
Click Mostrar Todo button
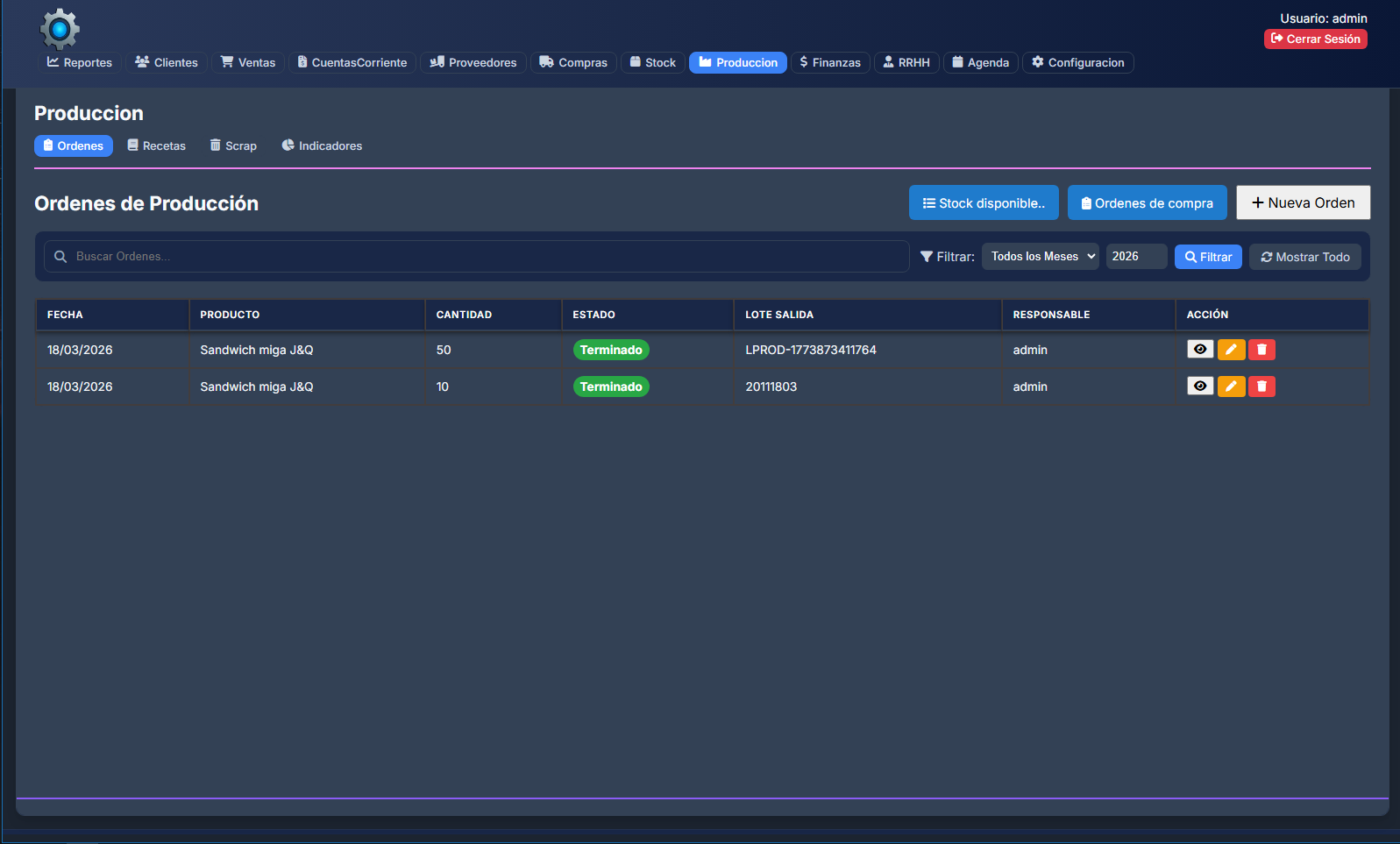pyautogui.click(x=1305, y=257)
